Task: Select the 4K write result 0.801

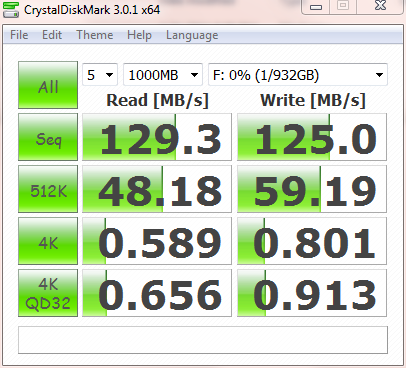Action: click(312, 241)
